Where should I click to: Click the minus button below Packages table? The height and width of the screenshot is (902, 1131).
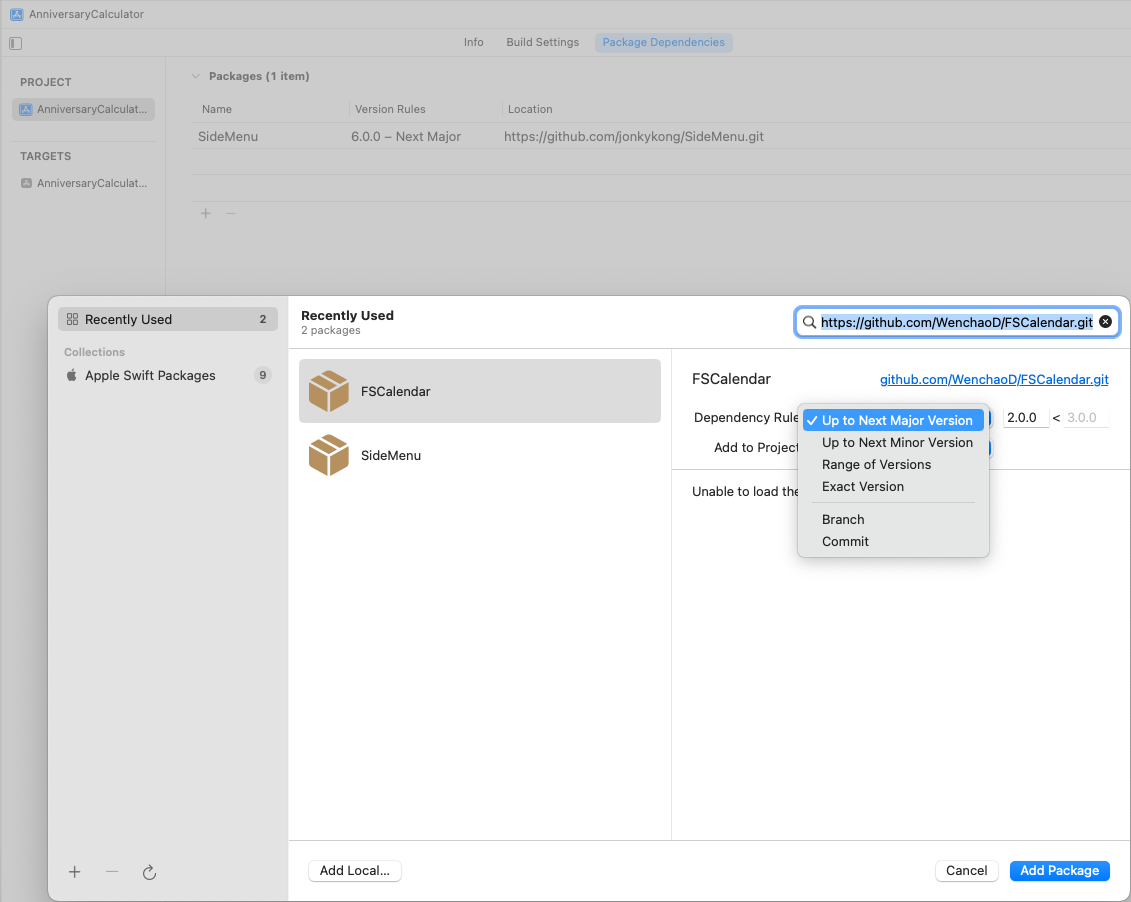tap(231, 213)
